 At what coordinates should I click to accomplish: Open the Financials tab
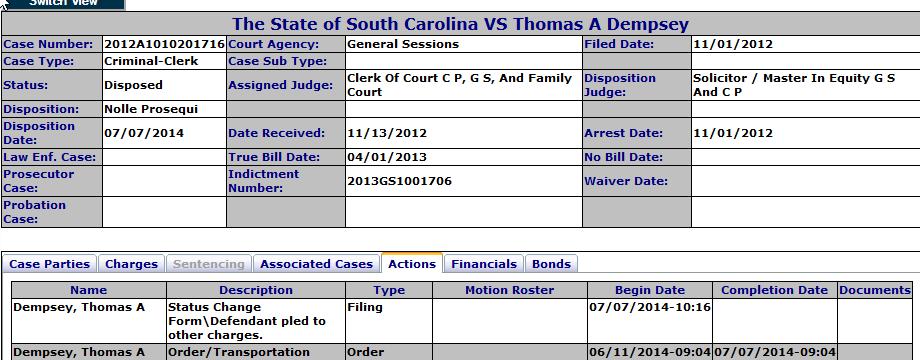click(484, 264)
